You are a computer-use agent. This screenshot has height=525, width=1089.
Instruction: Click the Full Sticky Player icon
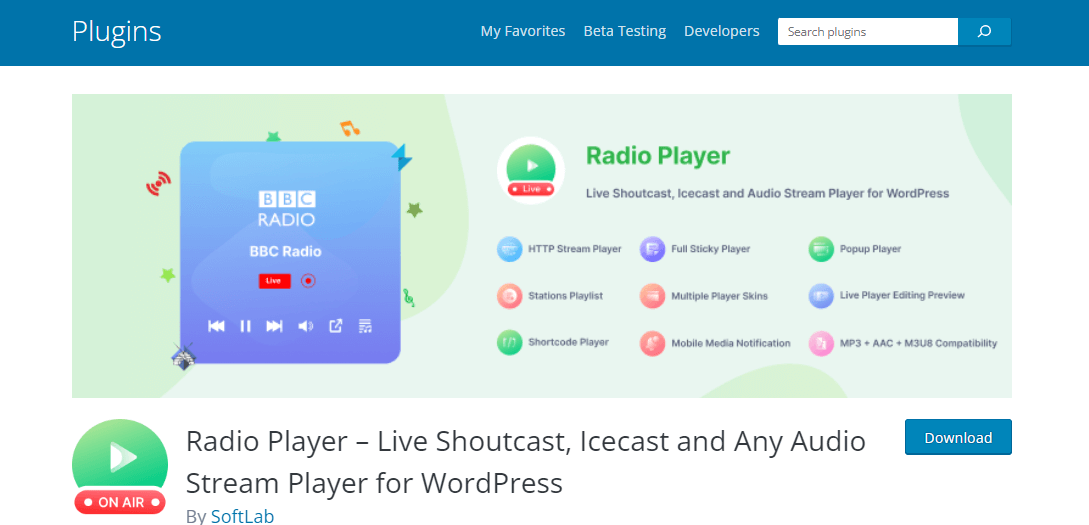(x=652, y=249)
